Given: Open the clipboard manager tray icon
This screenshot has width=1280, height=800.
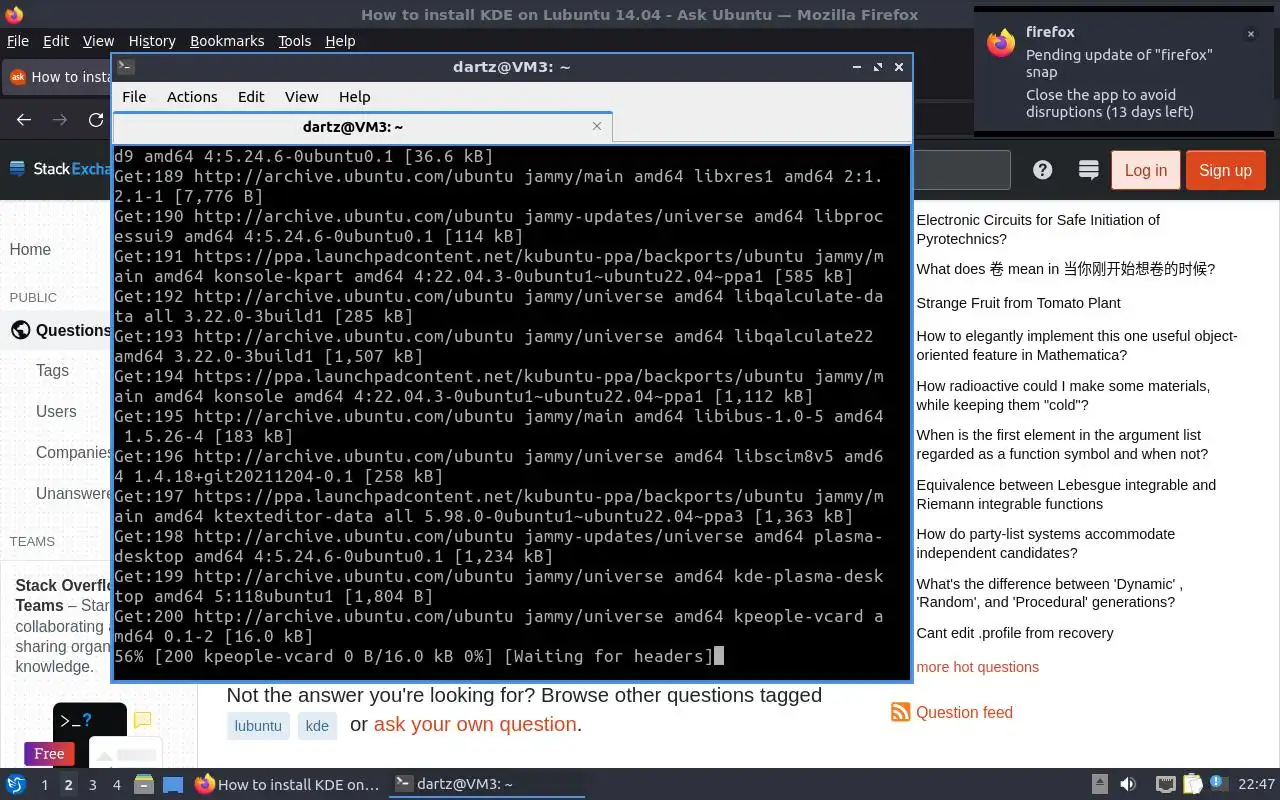Looking at the screenshot, I should [x=1192, y=785].
